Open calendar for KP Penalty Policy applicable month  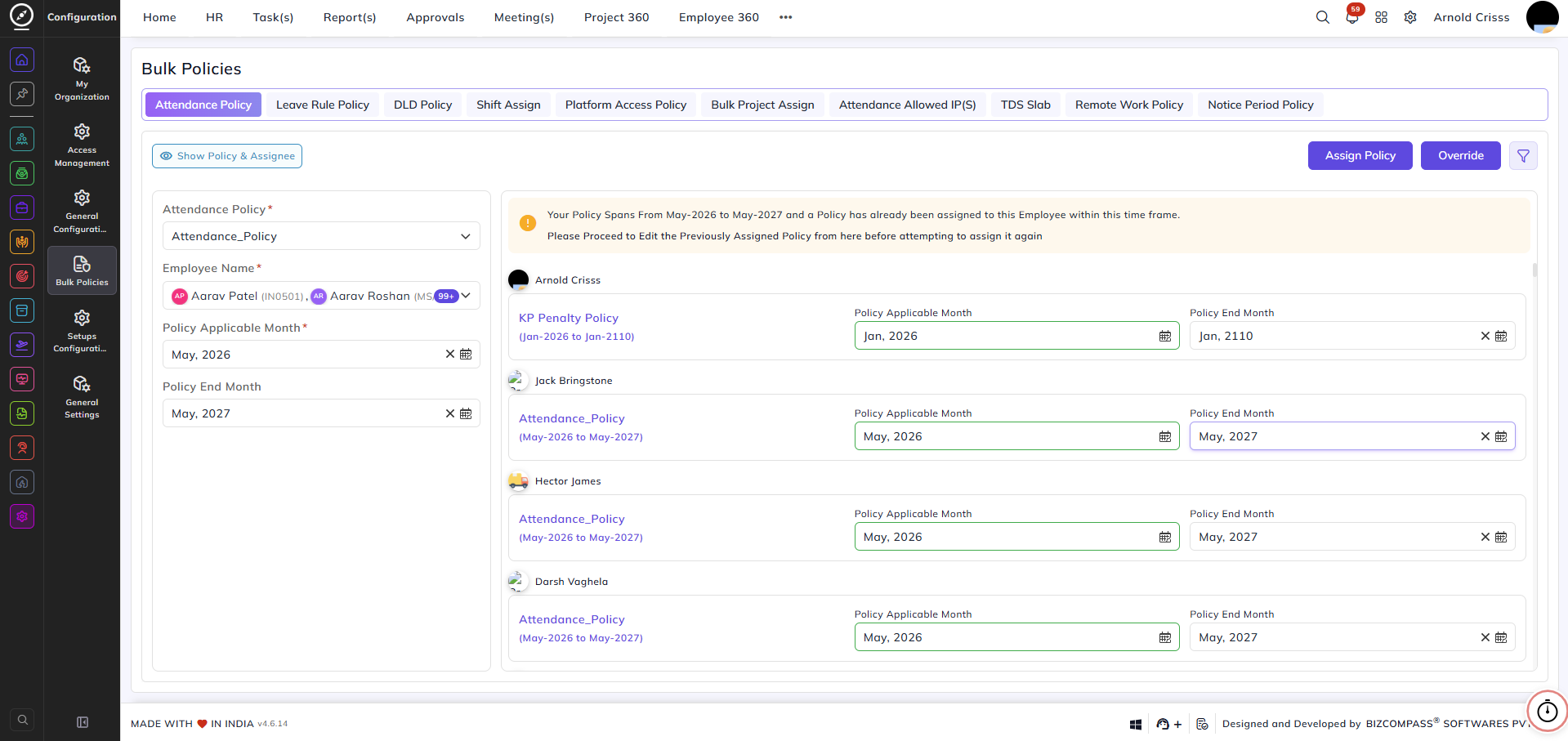point(1165,336)
